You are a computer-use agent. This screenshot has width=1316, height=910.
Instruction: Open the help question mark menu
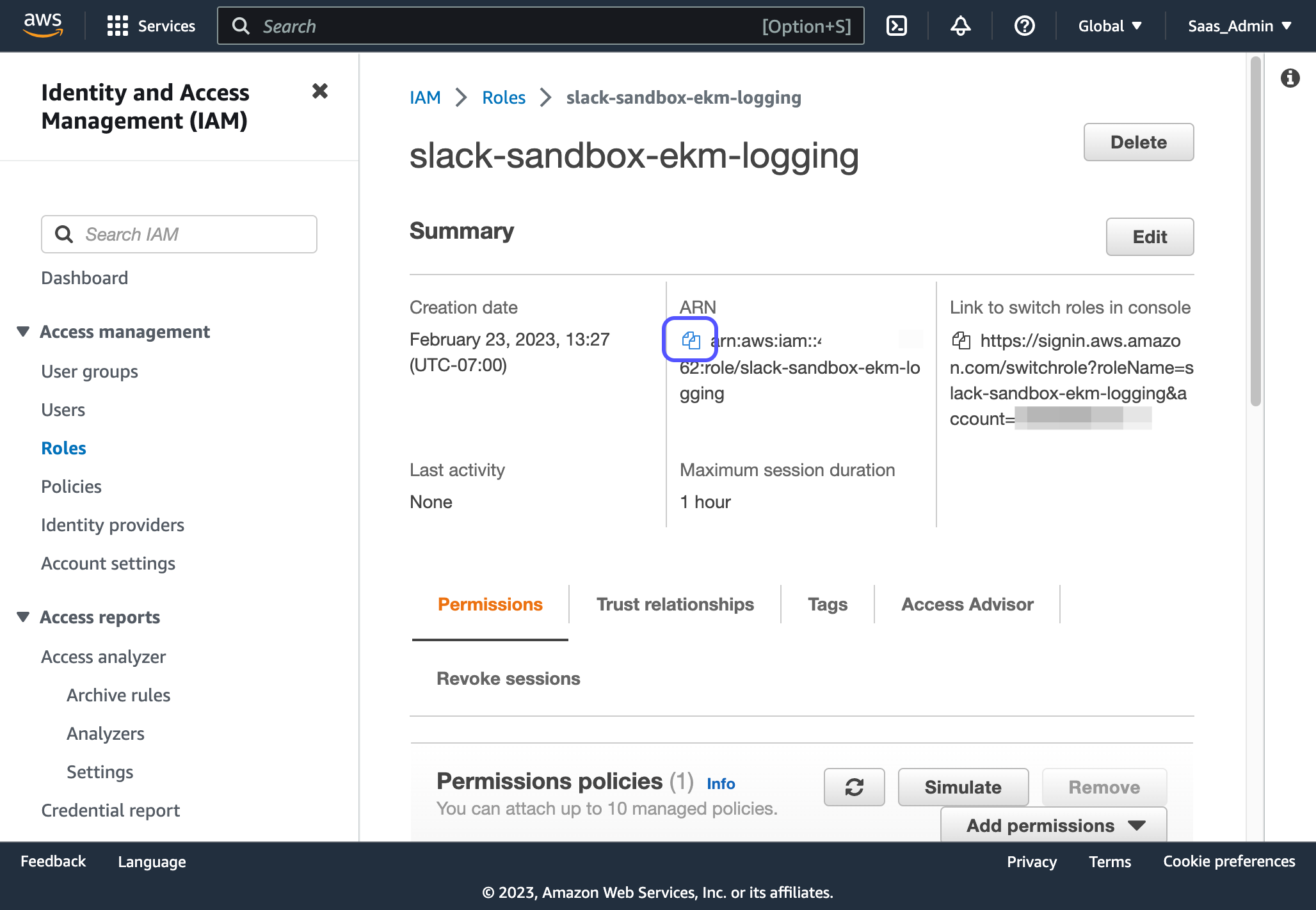1024,26
